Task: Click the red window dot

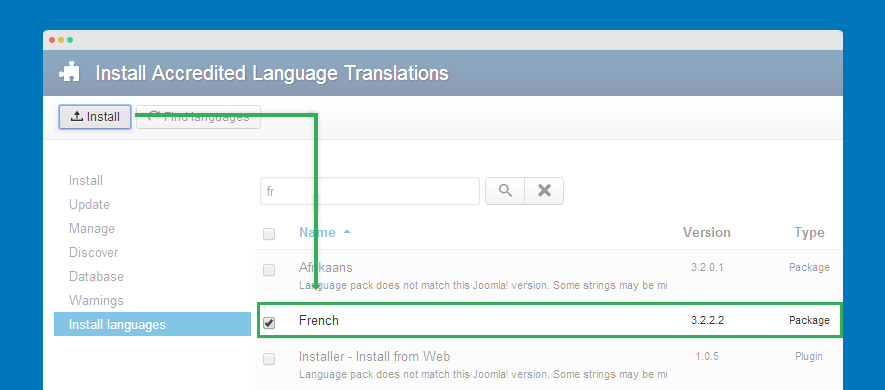Action: coord(52,40)
